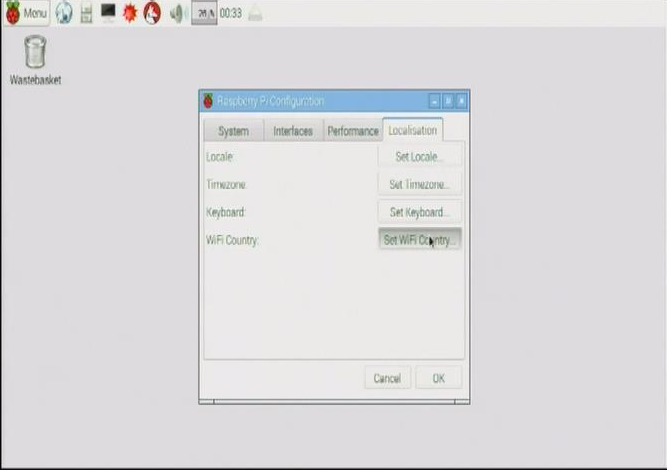
Task: Click the Locale label text
Action: (220, 157)
